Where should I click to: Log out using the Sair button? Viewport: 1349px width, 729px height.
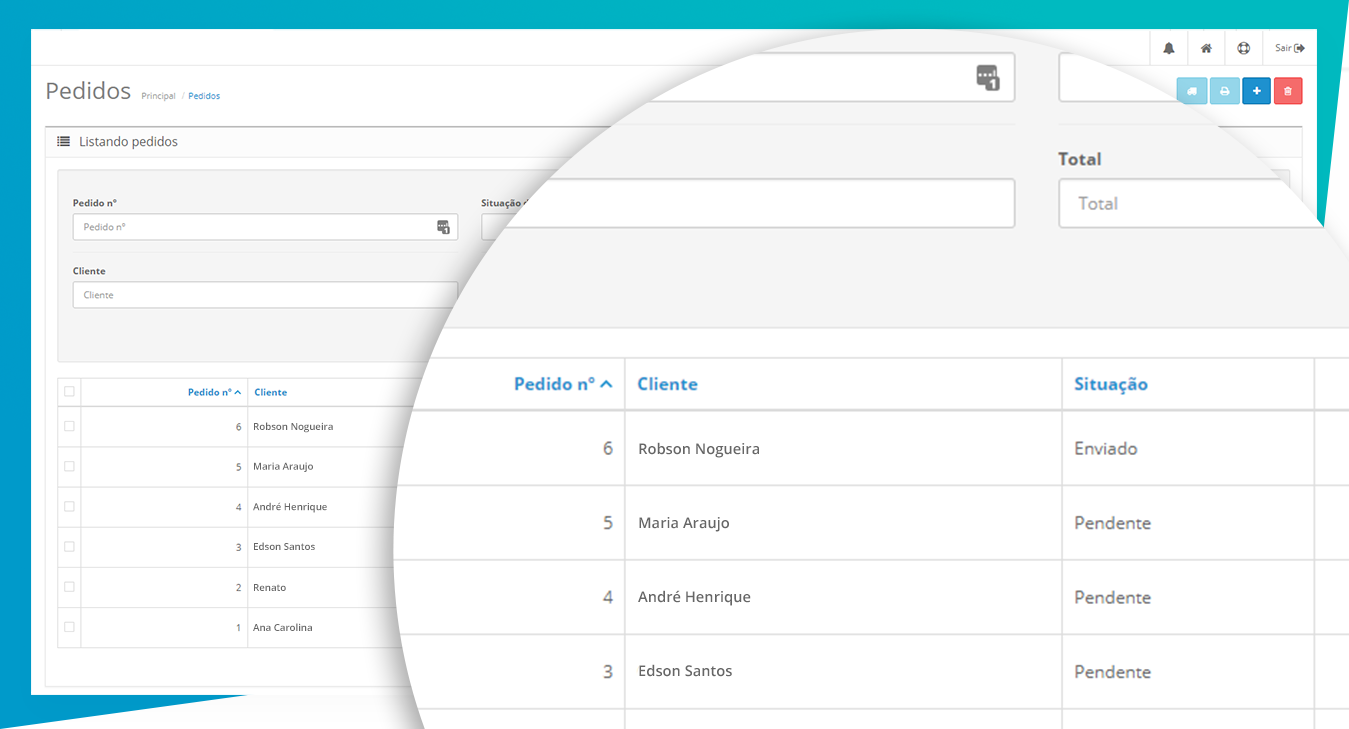click(1289, 48)
